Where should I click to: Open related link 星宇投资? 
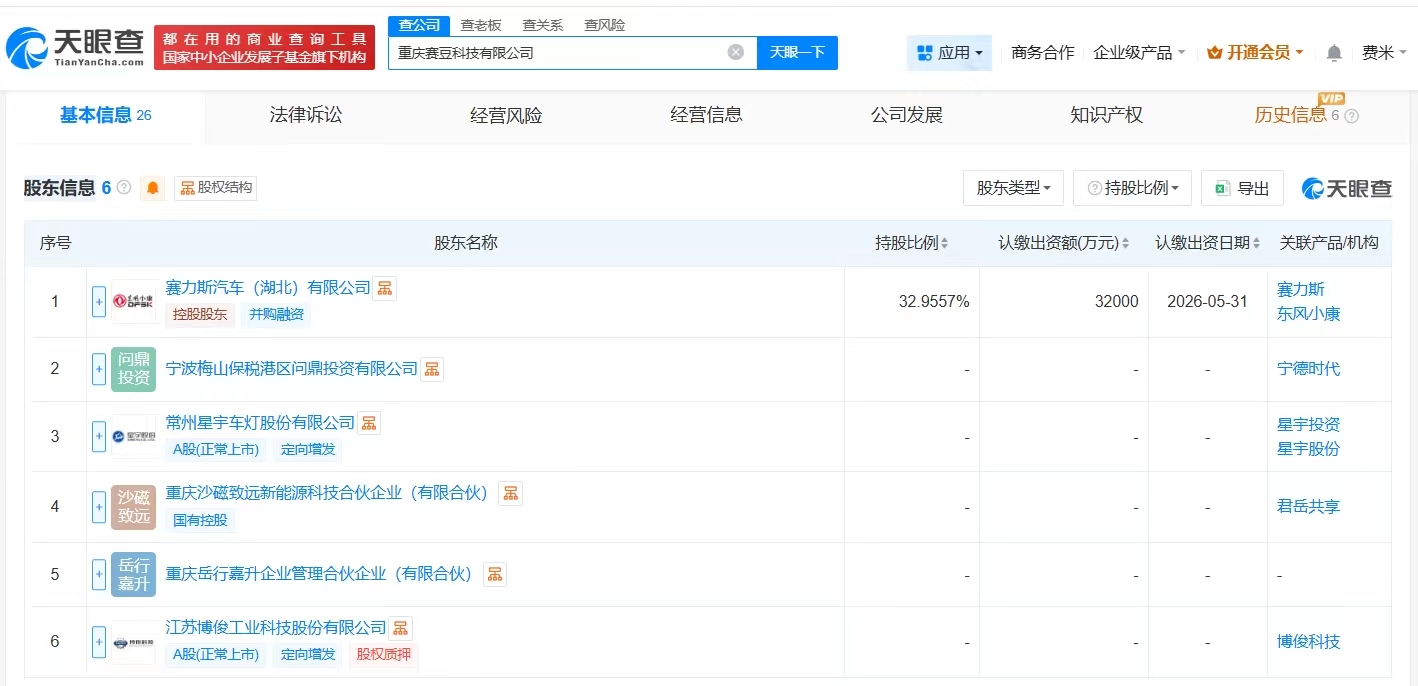click(x=1308, y=425)
